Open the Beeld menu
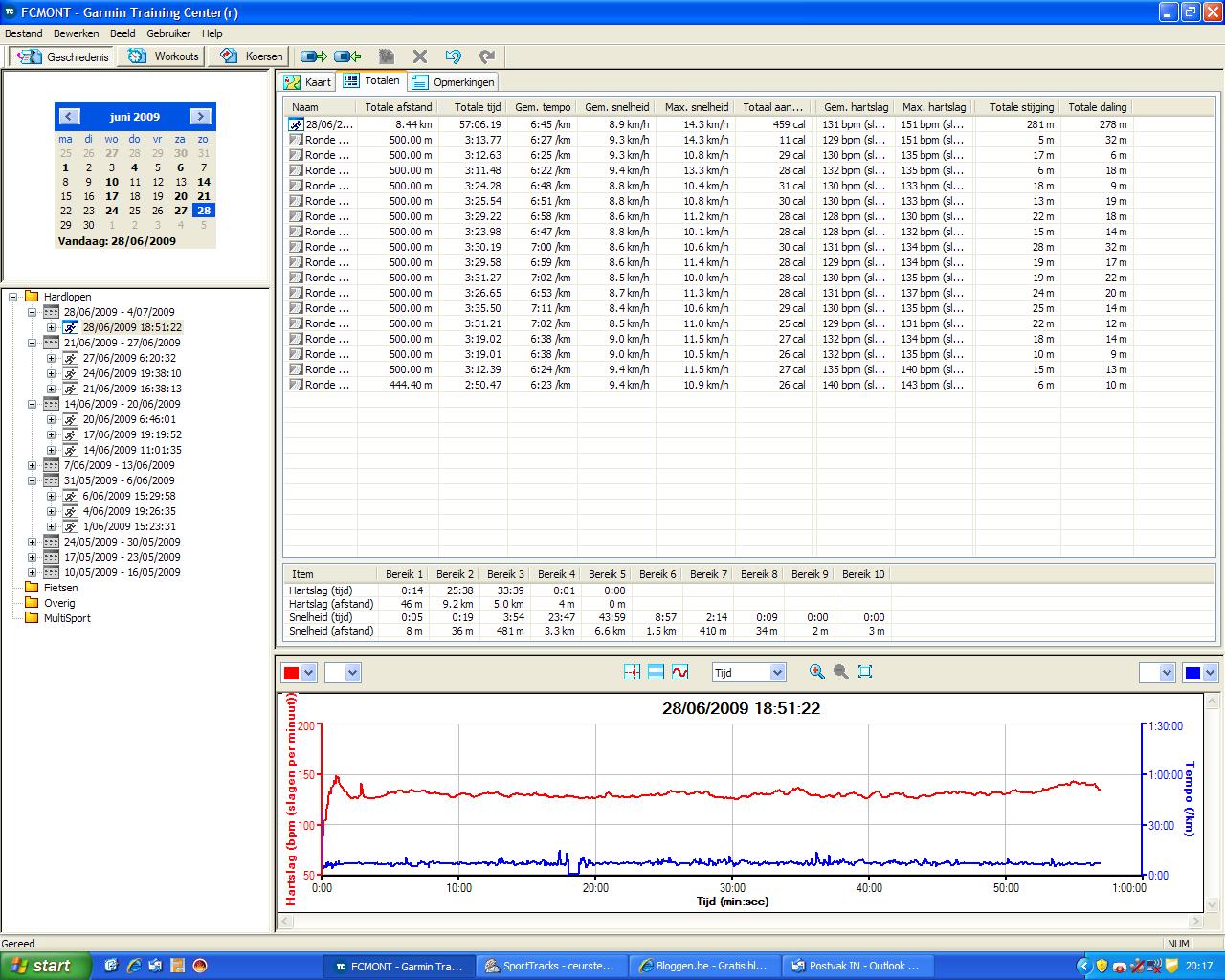1225x980 pixels. click(122, 33)
